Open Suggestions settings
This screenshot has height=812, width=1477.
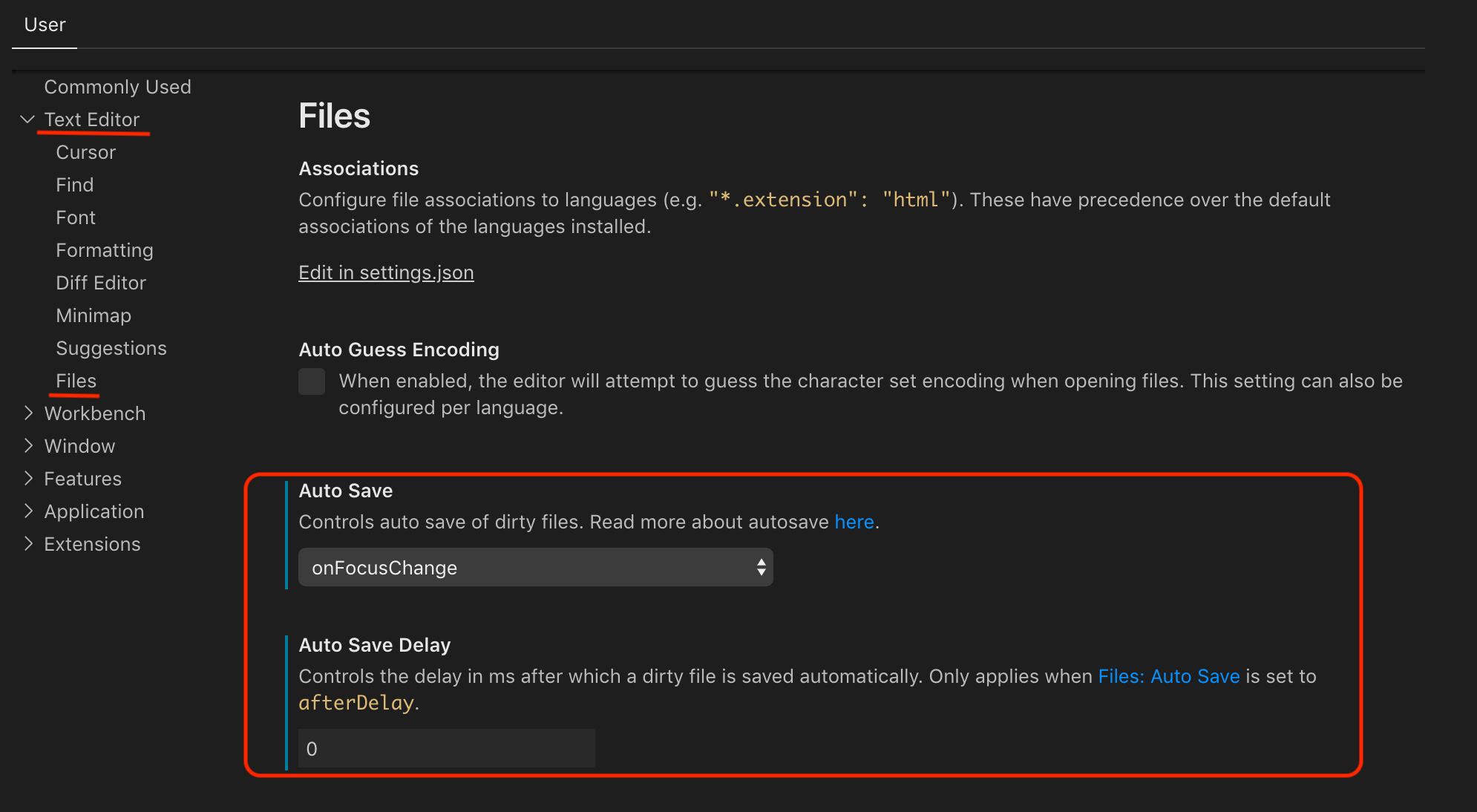point(111,347)
